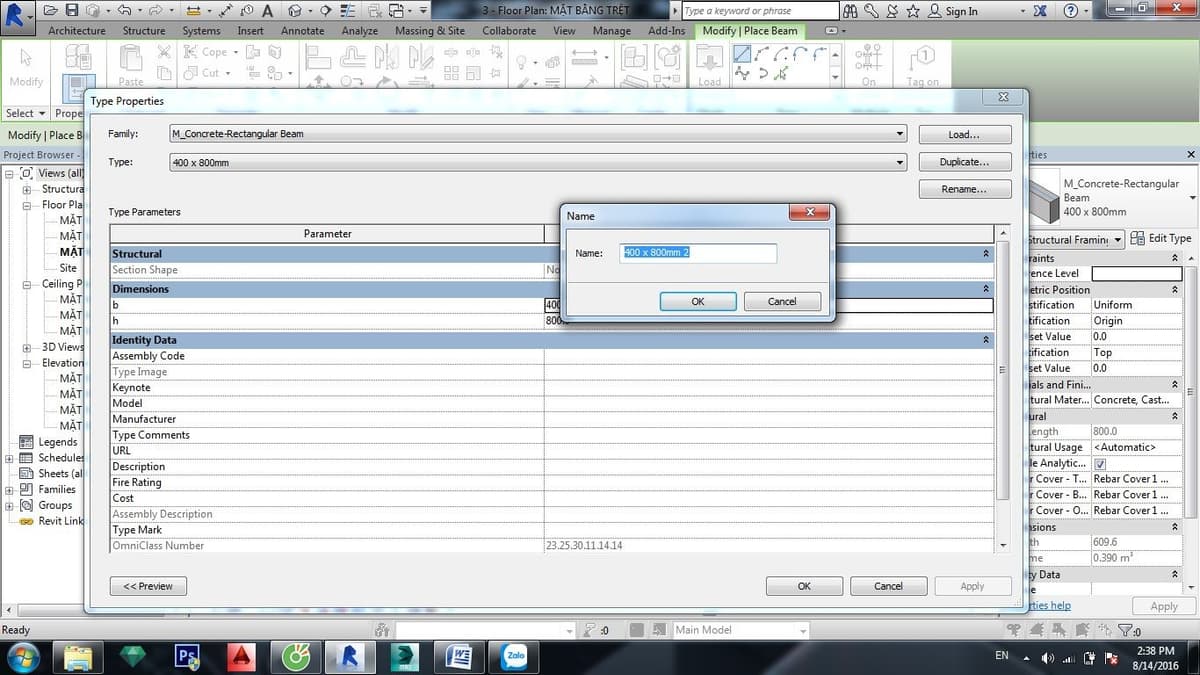
Task: Select the straight Line draw tool
Action: (742, 54)
